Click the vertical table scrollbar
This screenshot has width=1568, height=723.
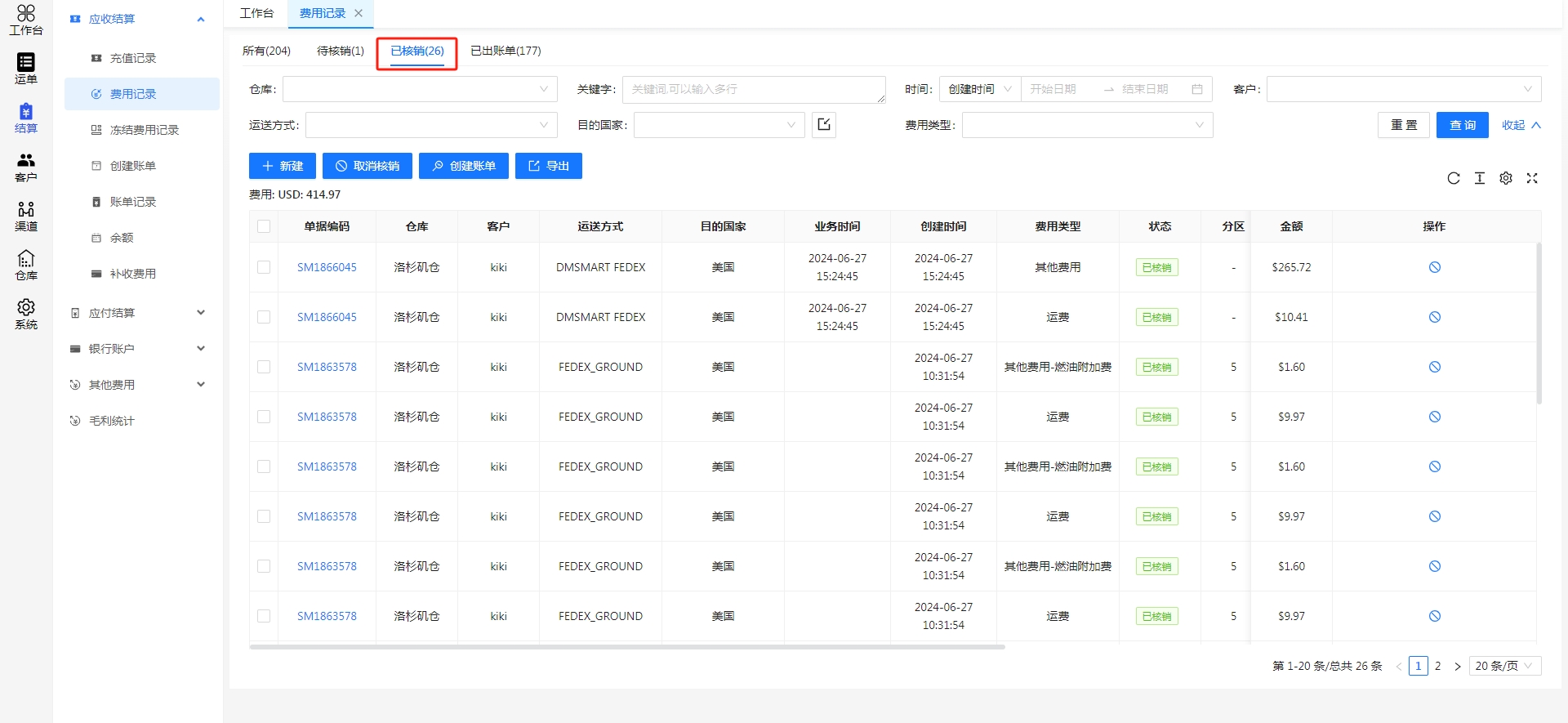(1539, 324)
